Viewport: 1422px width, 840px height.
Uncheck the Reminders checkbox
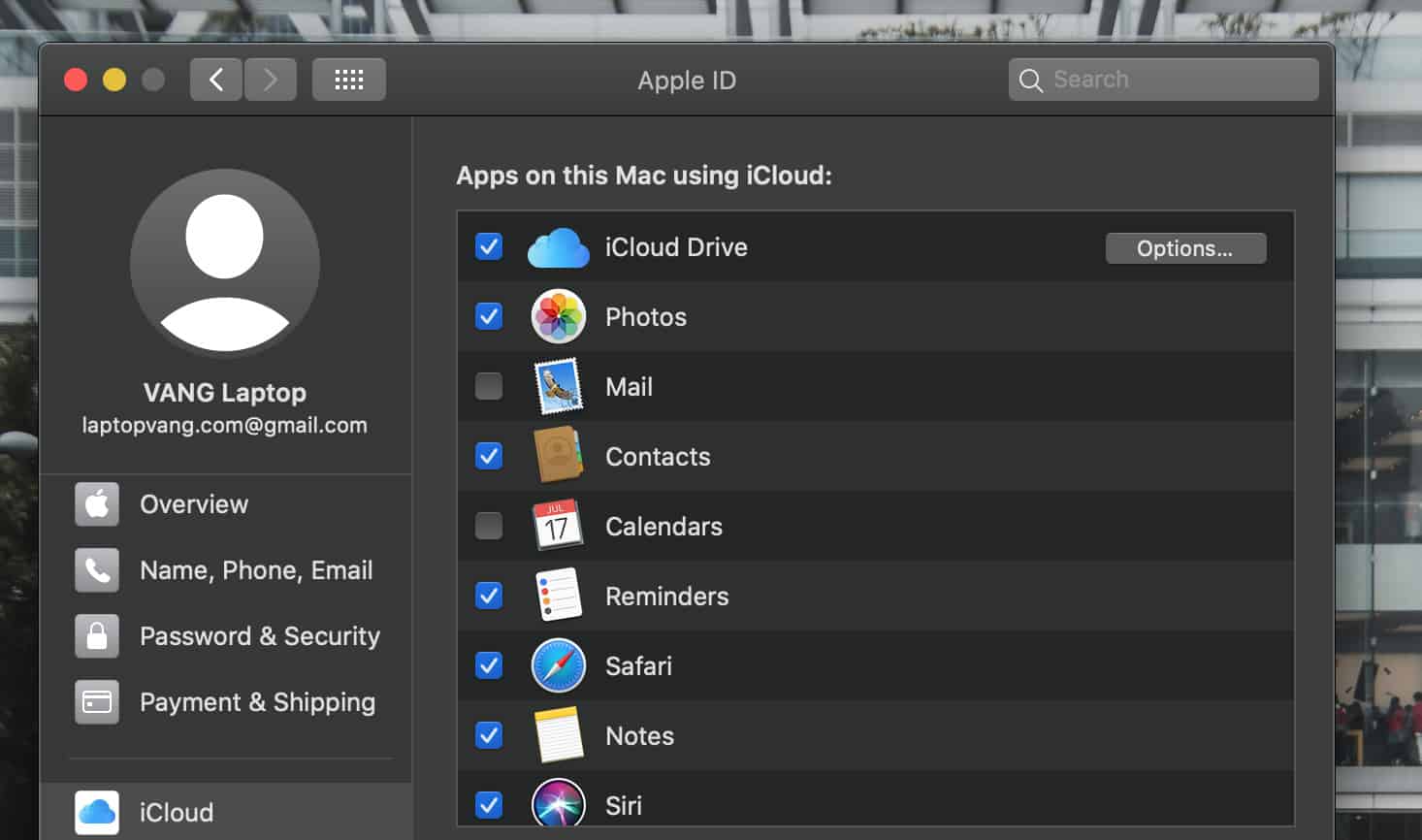coord(489,596)
